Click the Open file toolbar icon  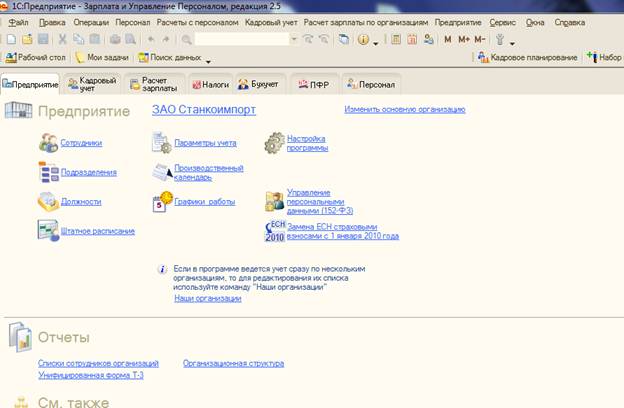tap(27, 39)
